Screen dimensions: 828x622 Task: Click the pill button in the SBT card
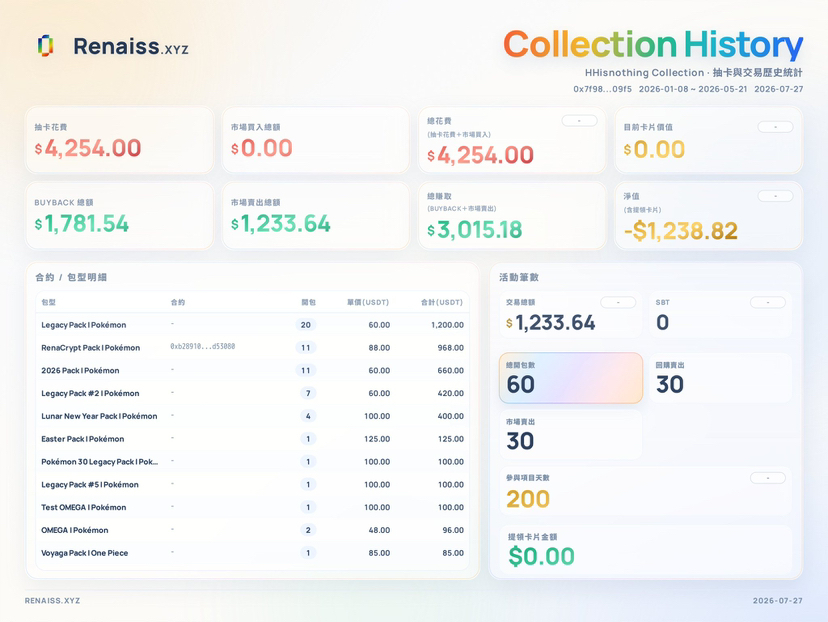point(768,302)
